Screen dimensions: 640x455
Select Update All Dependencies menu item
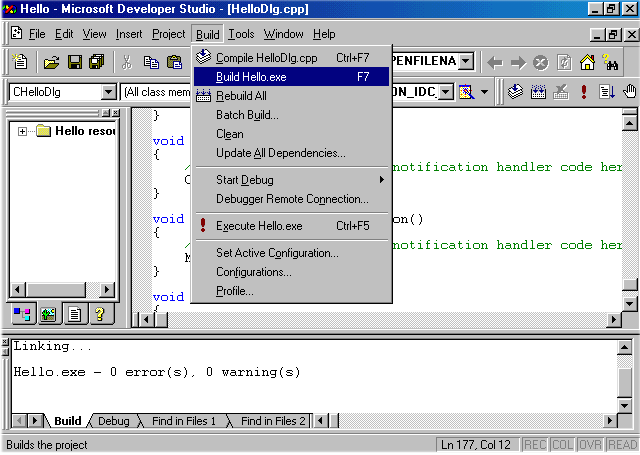(x=291, y=153)
